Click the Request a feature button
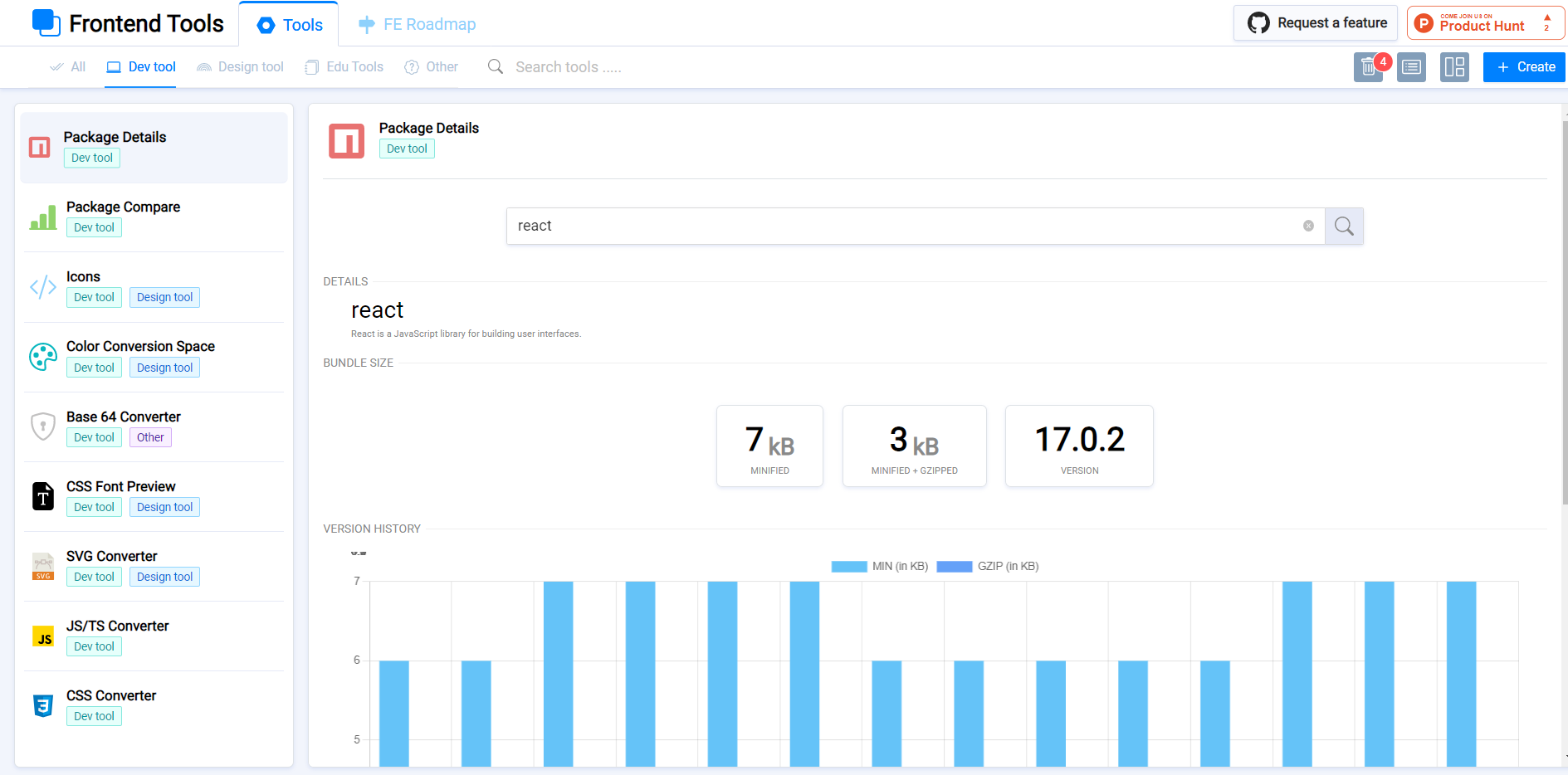Screen dimensions: 1568x775 click(1315, 22)
